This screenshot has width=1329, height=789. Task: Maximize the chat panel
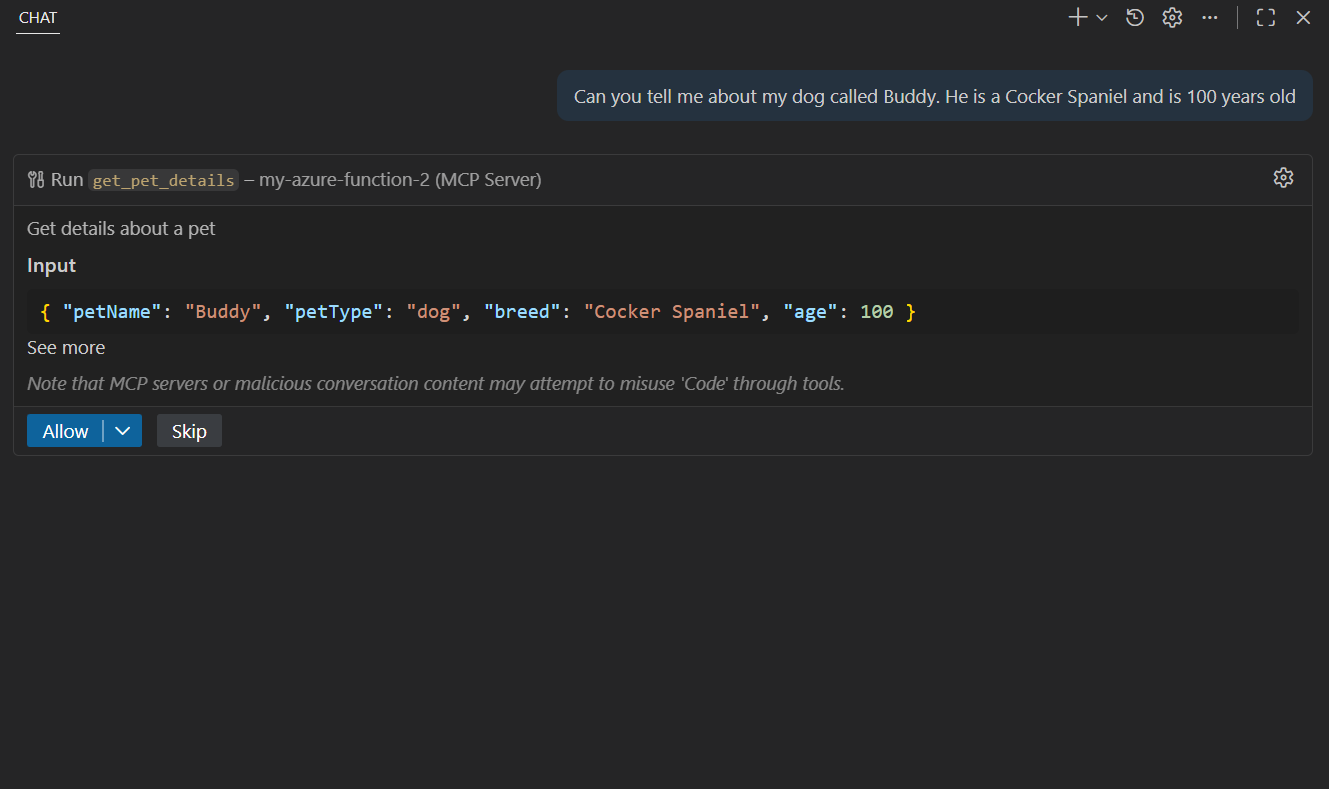click(x=1266, y=17)
